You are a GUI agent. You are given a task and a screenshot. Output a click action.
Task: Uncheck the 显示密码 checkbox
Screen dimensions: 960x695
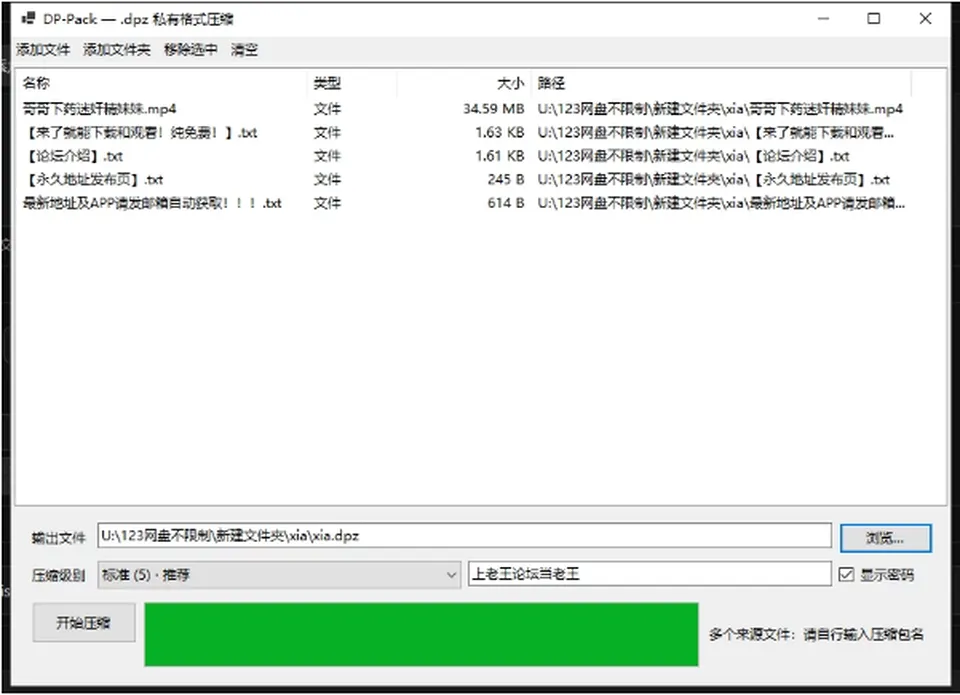coord(846,574)
